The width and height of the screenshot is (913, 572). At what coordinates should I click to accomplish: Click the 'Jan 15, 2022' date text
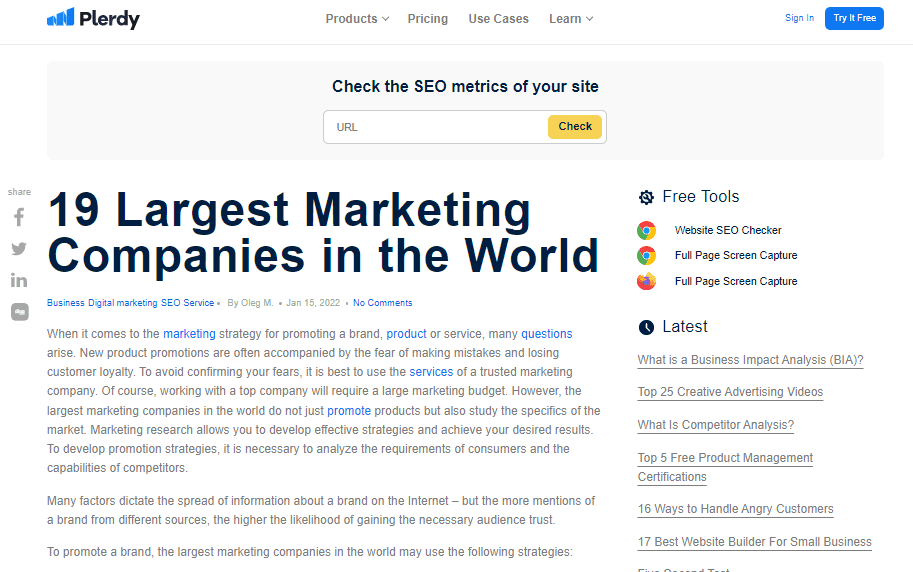(x=313, y=303)
